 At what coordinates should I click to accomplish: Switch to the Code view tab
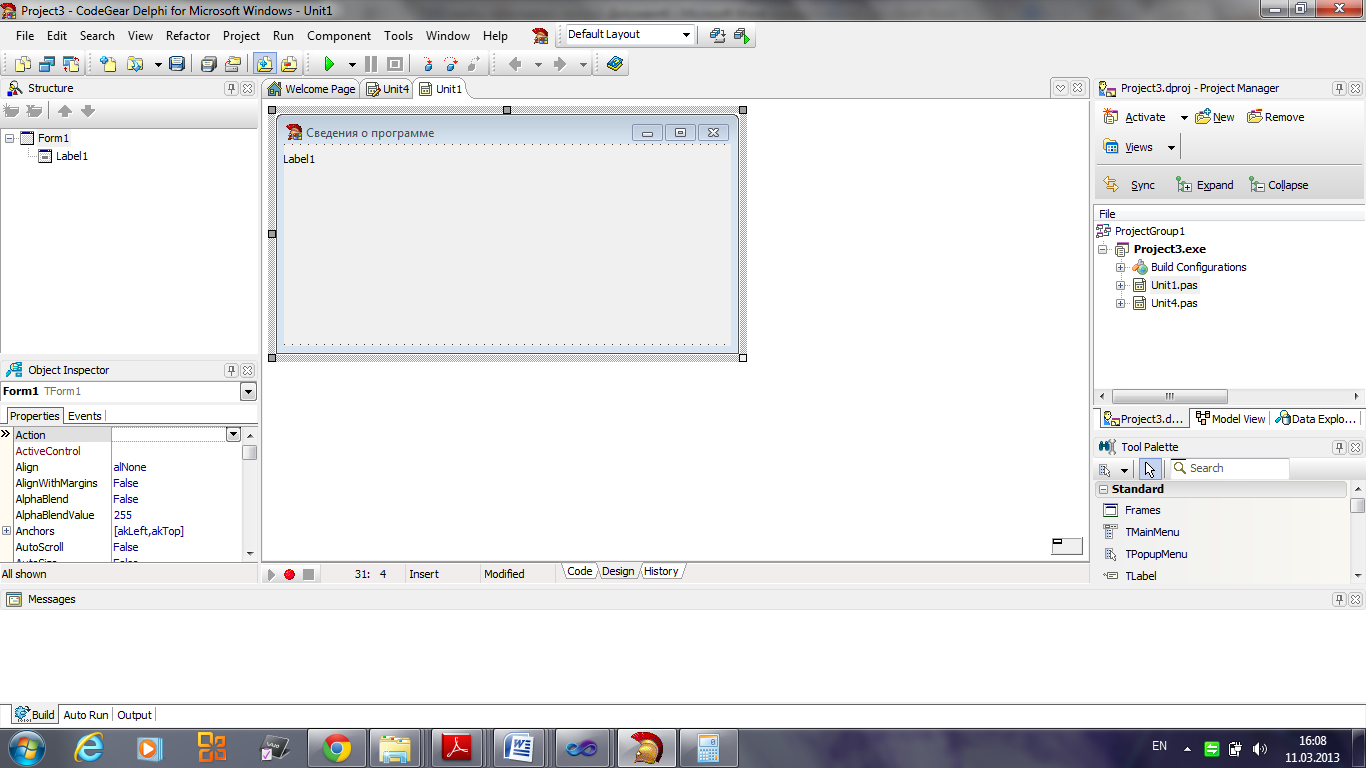[580, 571]
